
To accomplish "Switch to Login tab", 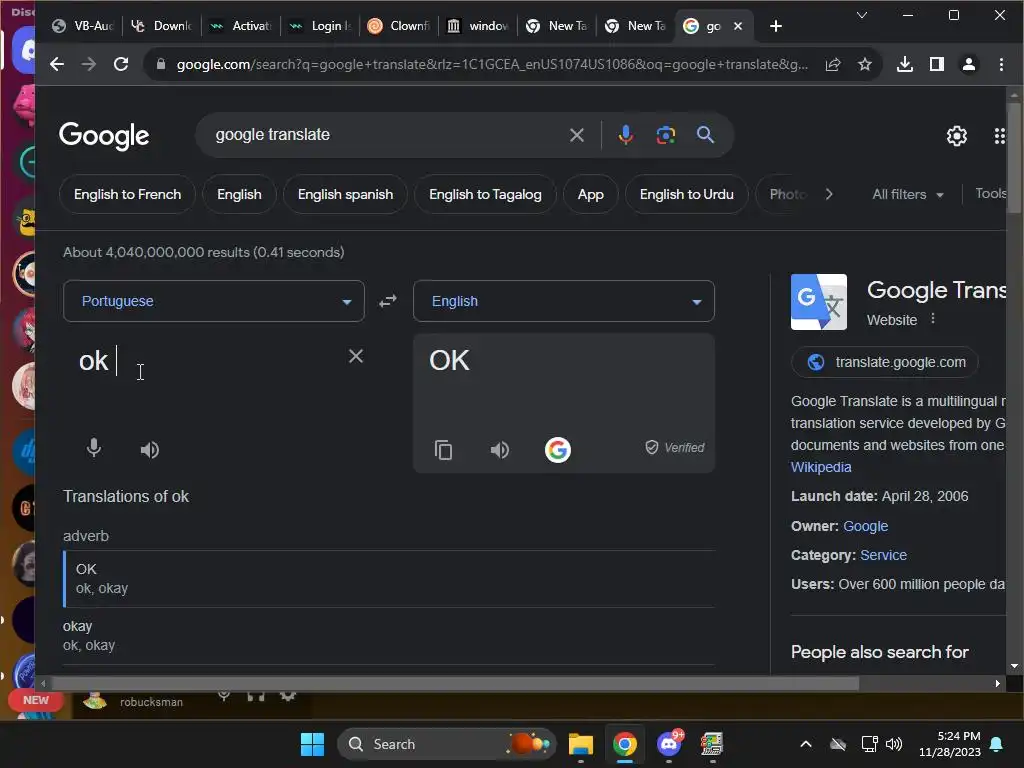I will [x=321, y=26].
